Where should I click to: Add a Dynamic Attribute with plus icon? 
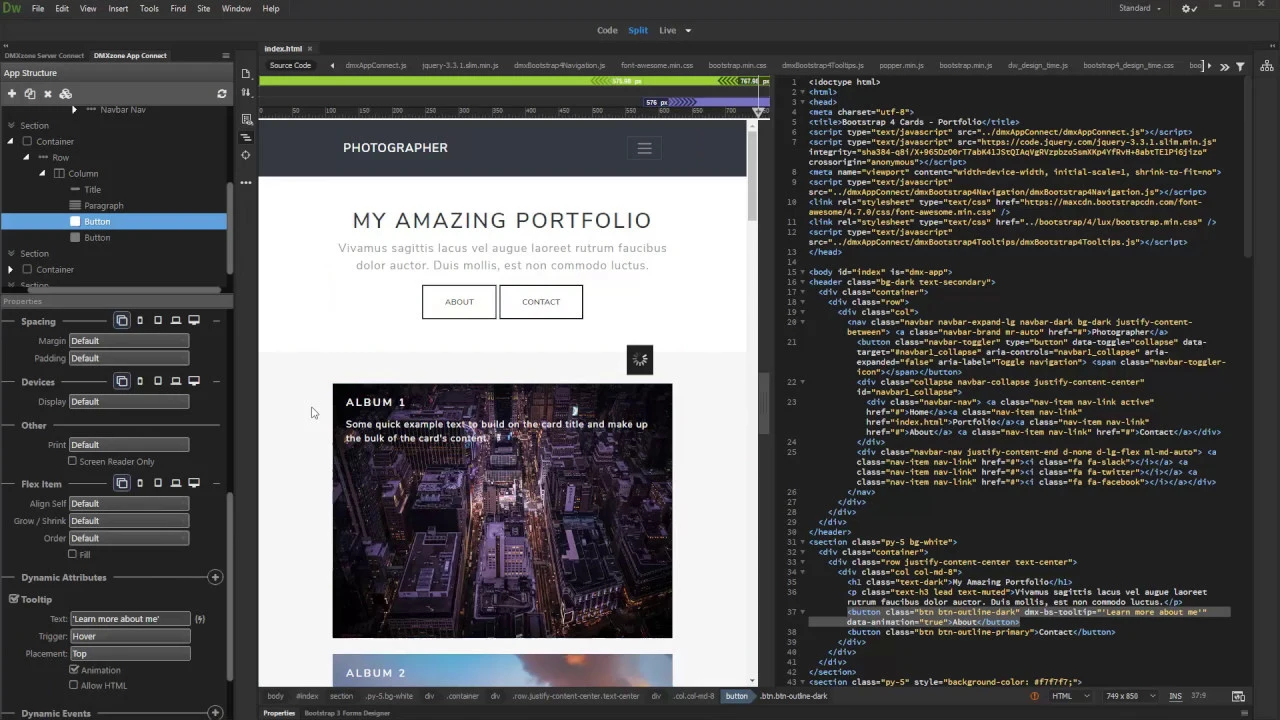(214, 577)
